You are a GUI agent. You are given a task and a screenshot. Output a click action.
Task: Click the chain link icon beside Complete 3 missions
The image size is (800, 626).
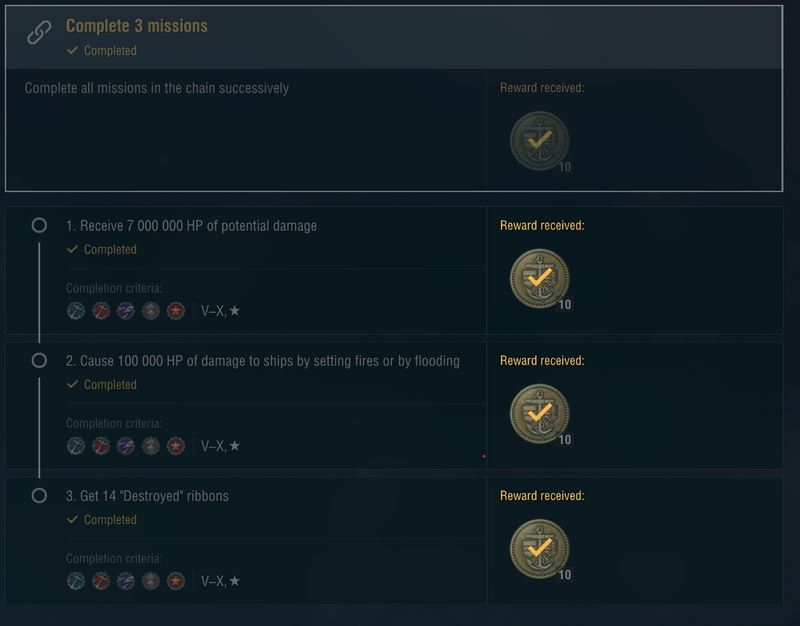click(39, 33)
